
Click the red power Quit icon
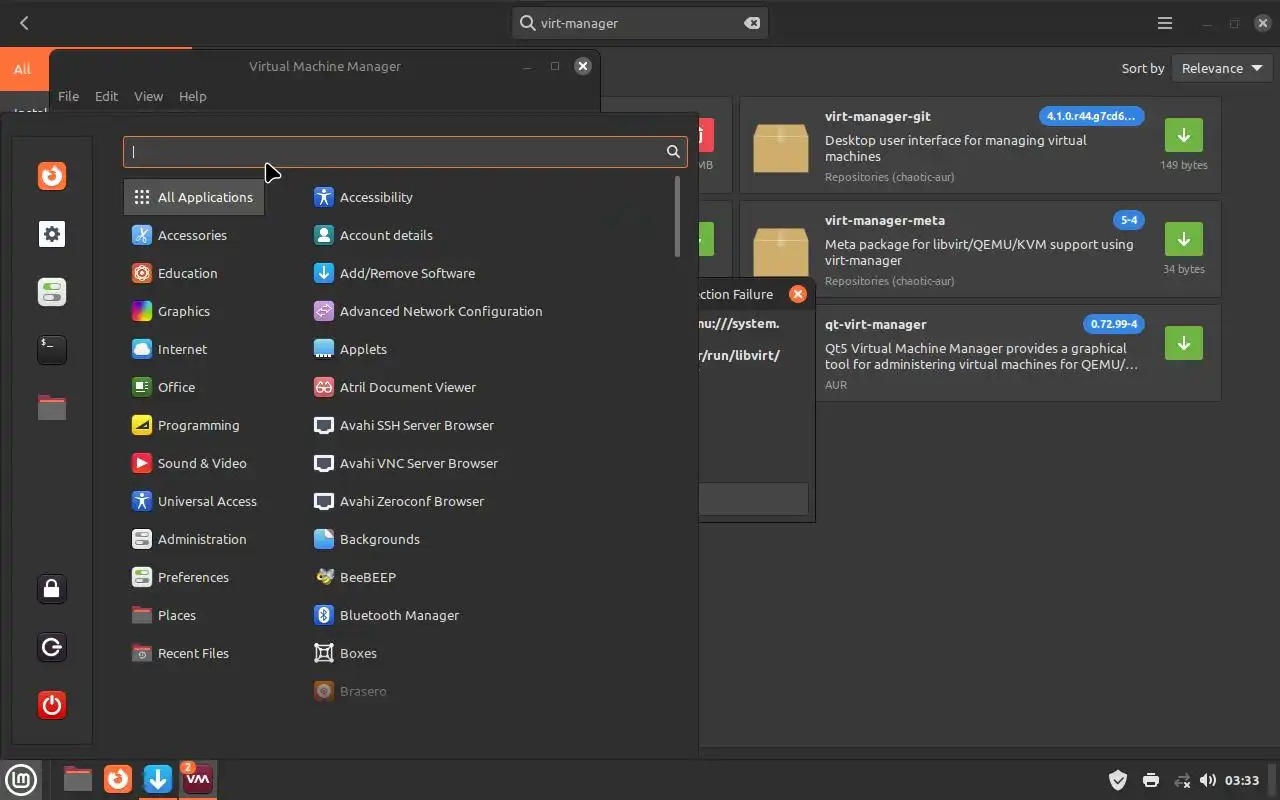click(52, 705)
